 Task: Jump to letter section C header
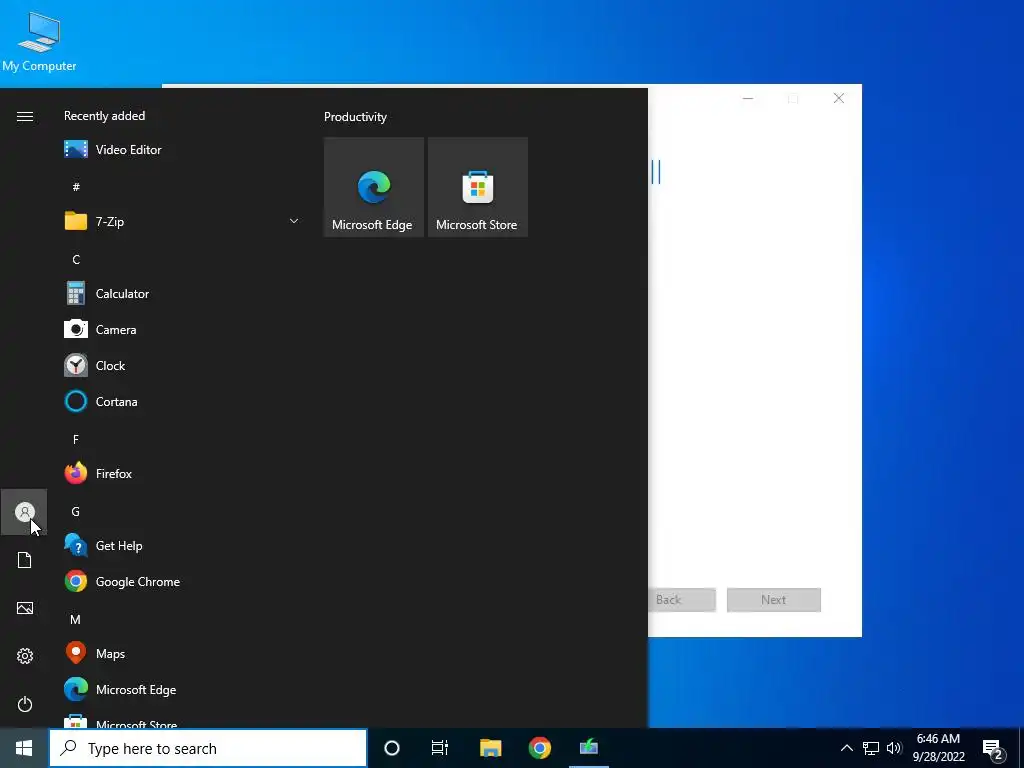(x=76, y=259)
